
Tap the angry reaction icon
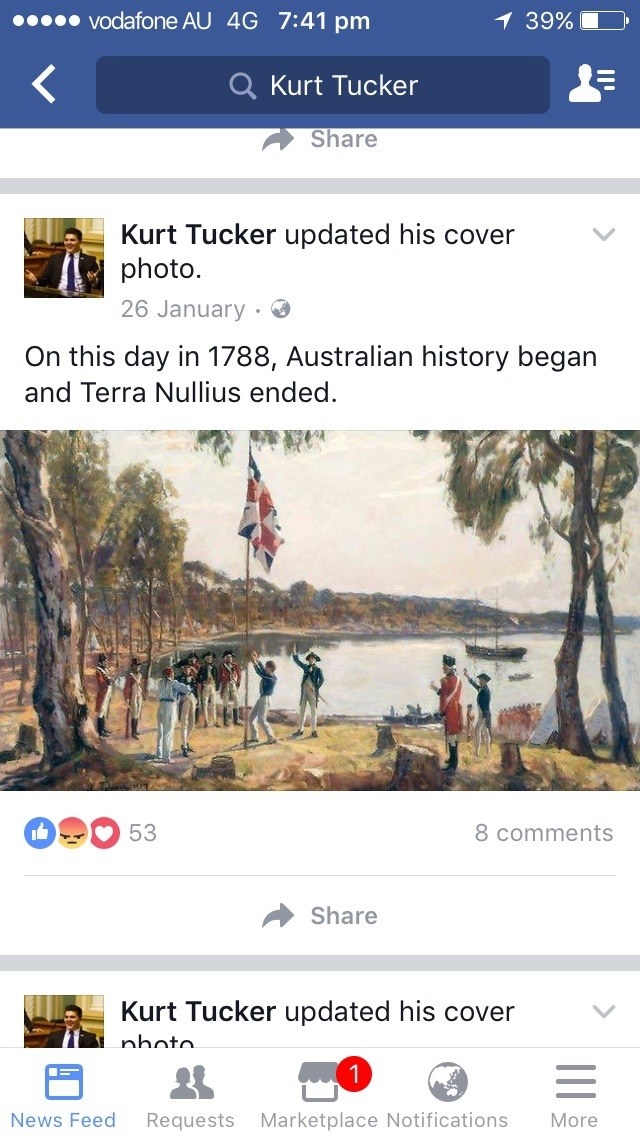[x=72, y=833]
